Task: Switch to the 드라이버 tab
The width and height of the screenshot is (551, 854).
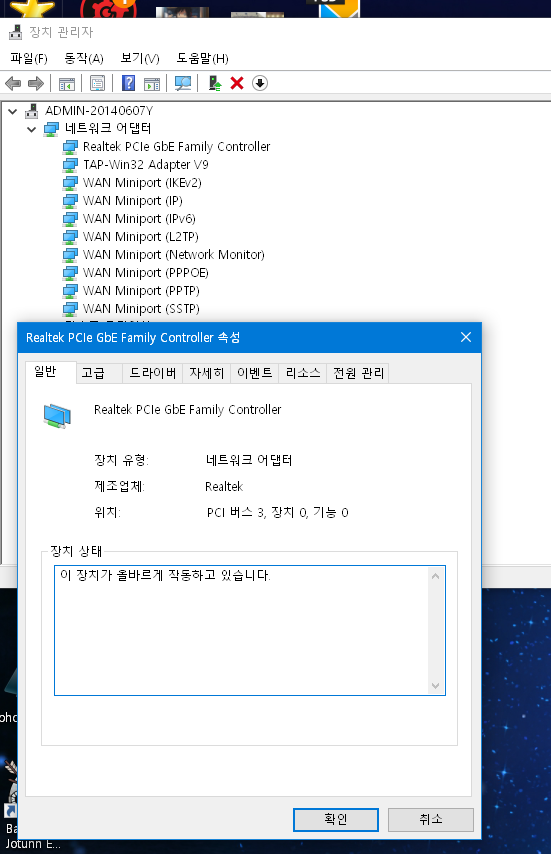Action: coord(152,373)
